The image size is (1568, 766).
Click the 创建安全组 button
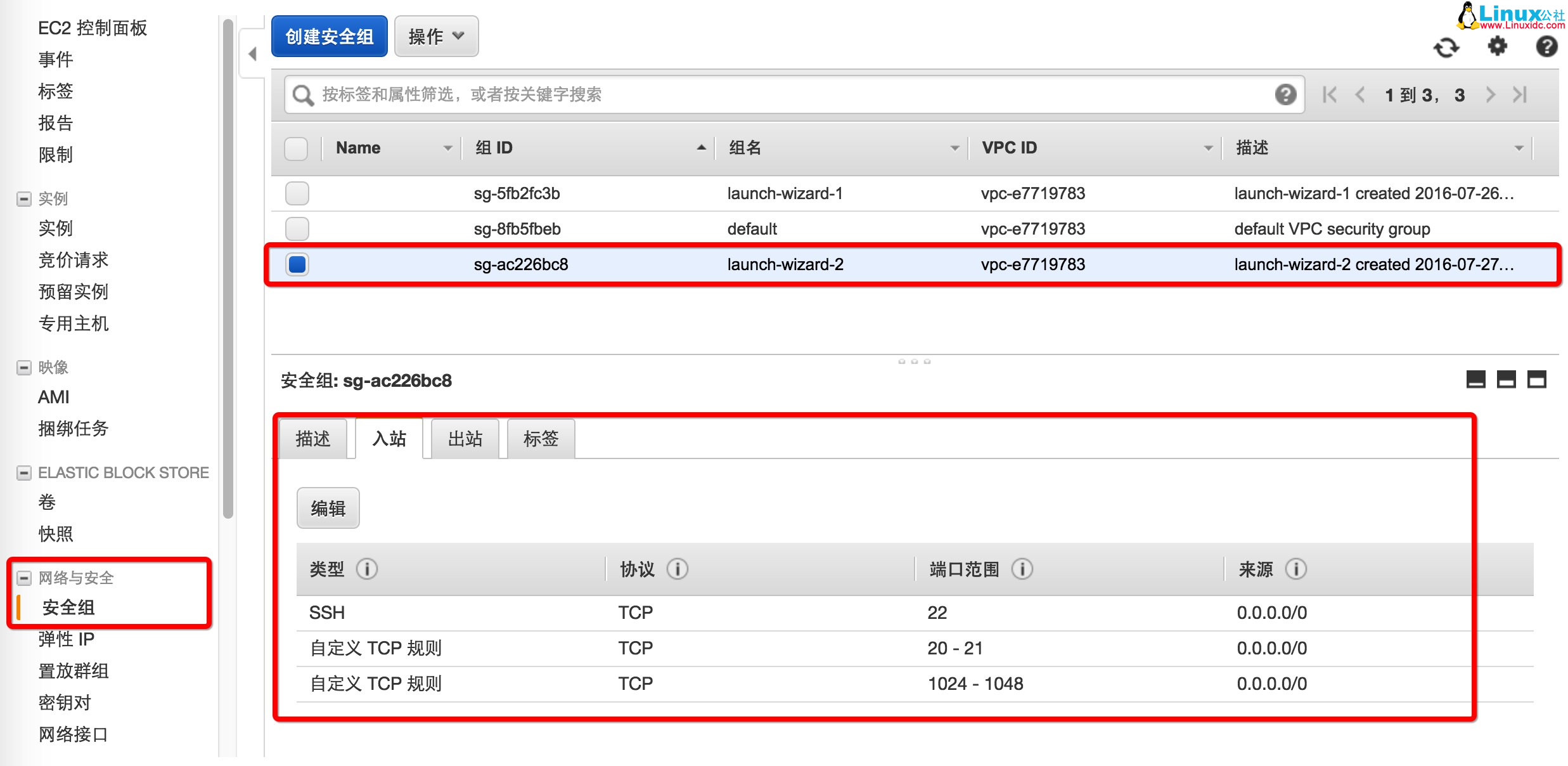click(329, 36)
